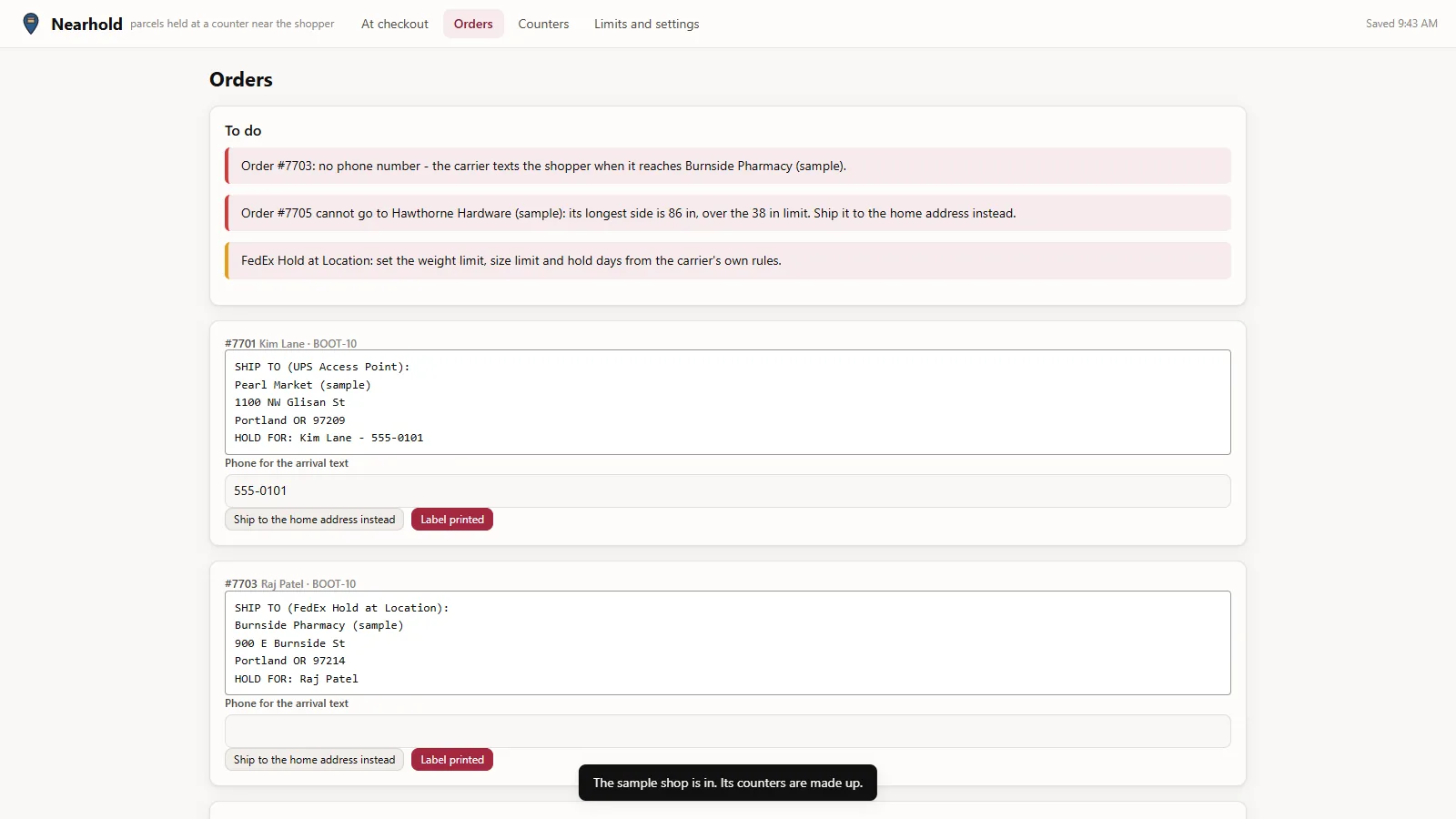Click the empty phone field for order #7703

728,731
